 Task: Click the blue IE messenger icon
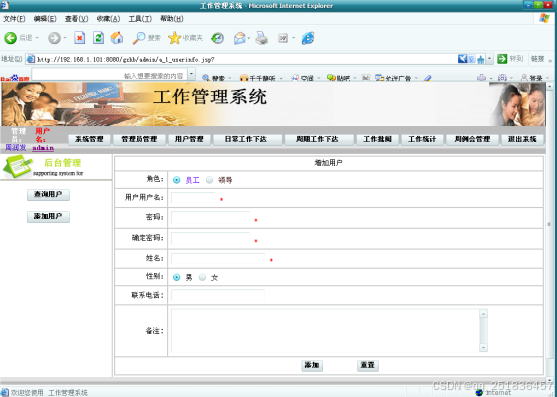[x=308, y=38]
